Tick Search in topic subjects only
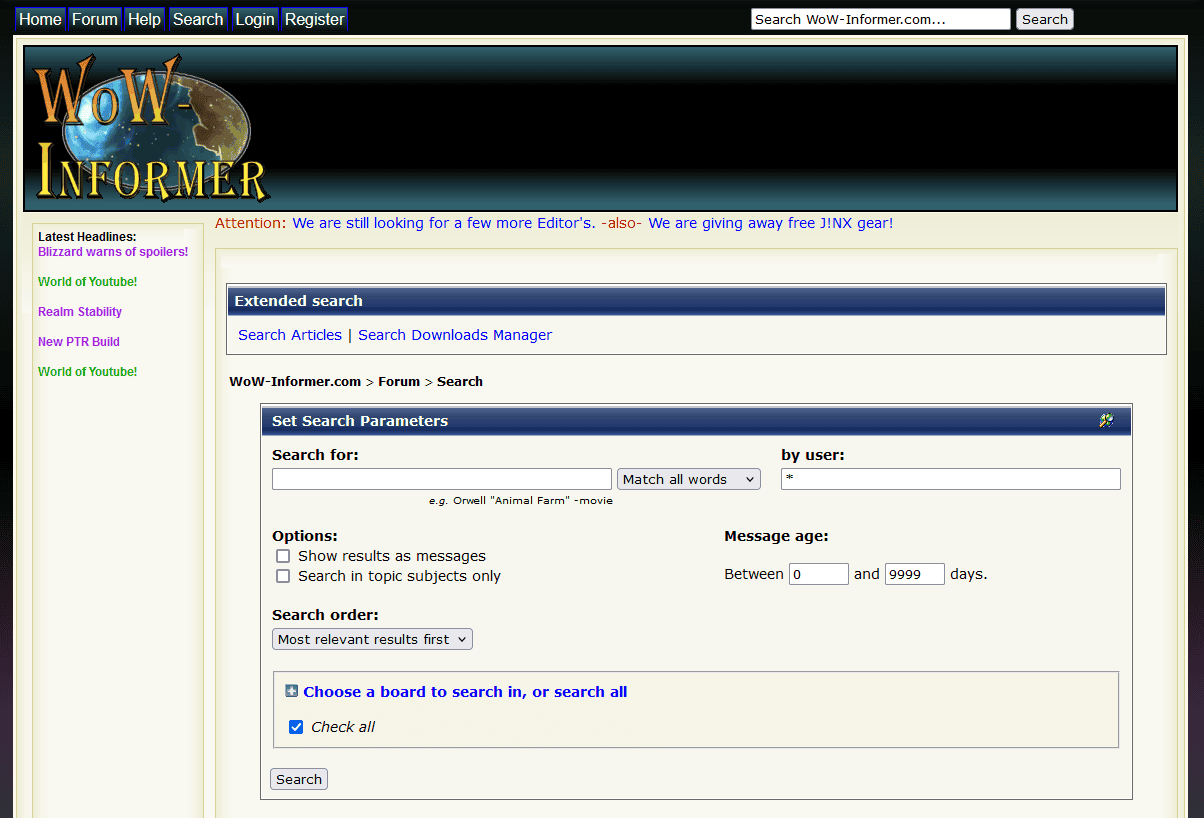Screen dimensions: 1204x818 [x=283, y=576]
